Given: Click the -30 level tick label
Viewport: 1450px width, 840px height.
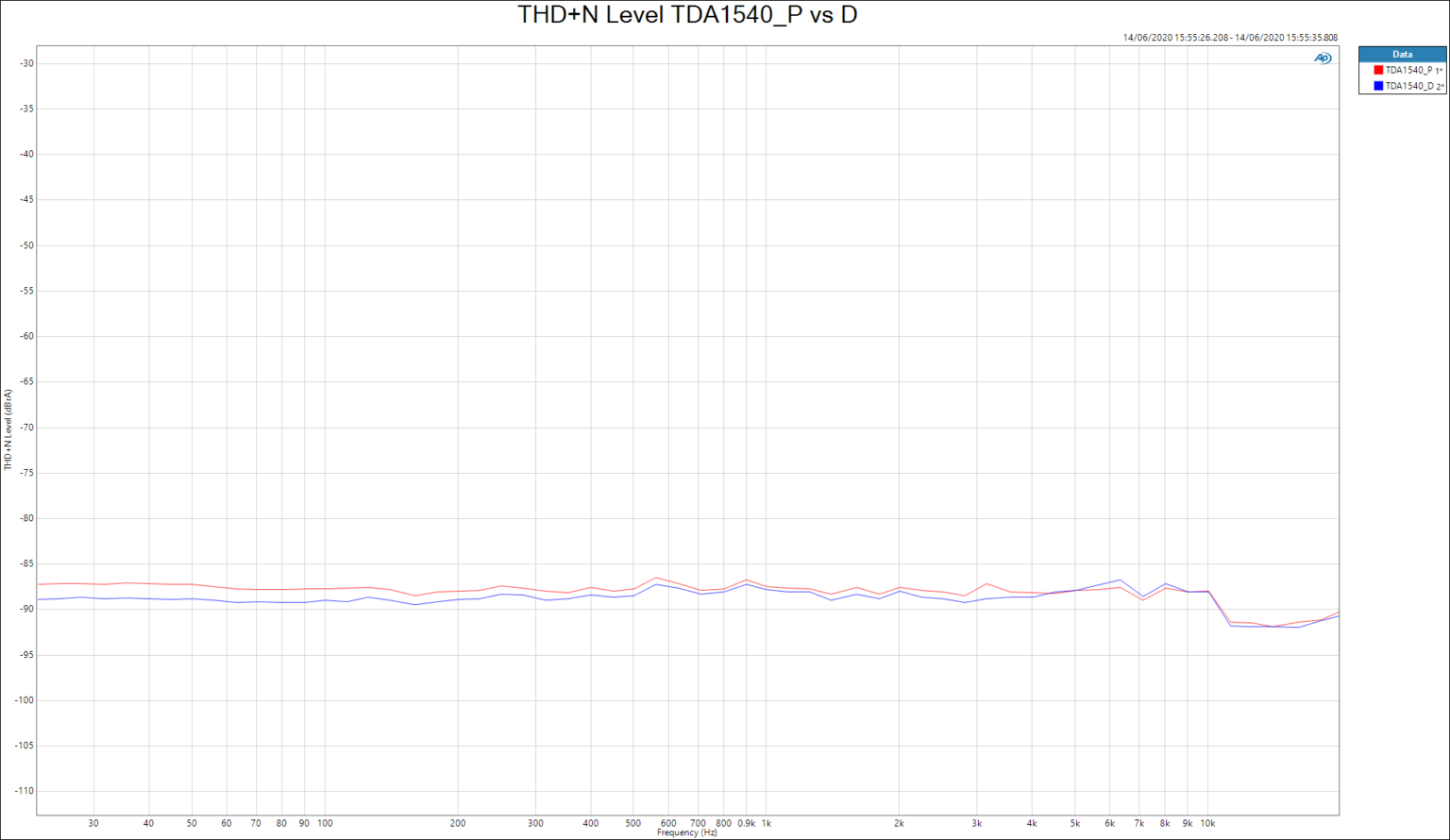Looking at the screenshot, I should click(28, 62).
